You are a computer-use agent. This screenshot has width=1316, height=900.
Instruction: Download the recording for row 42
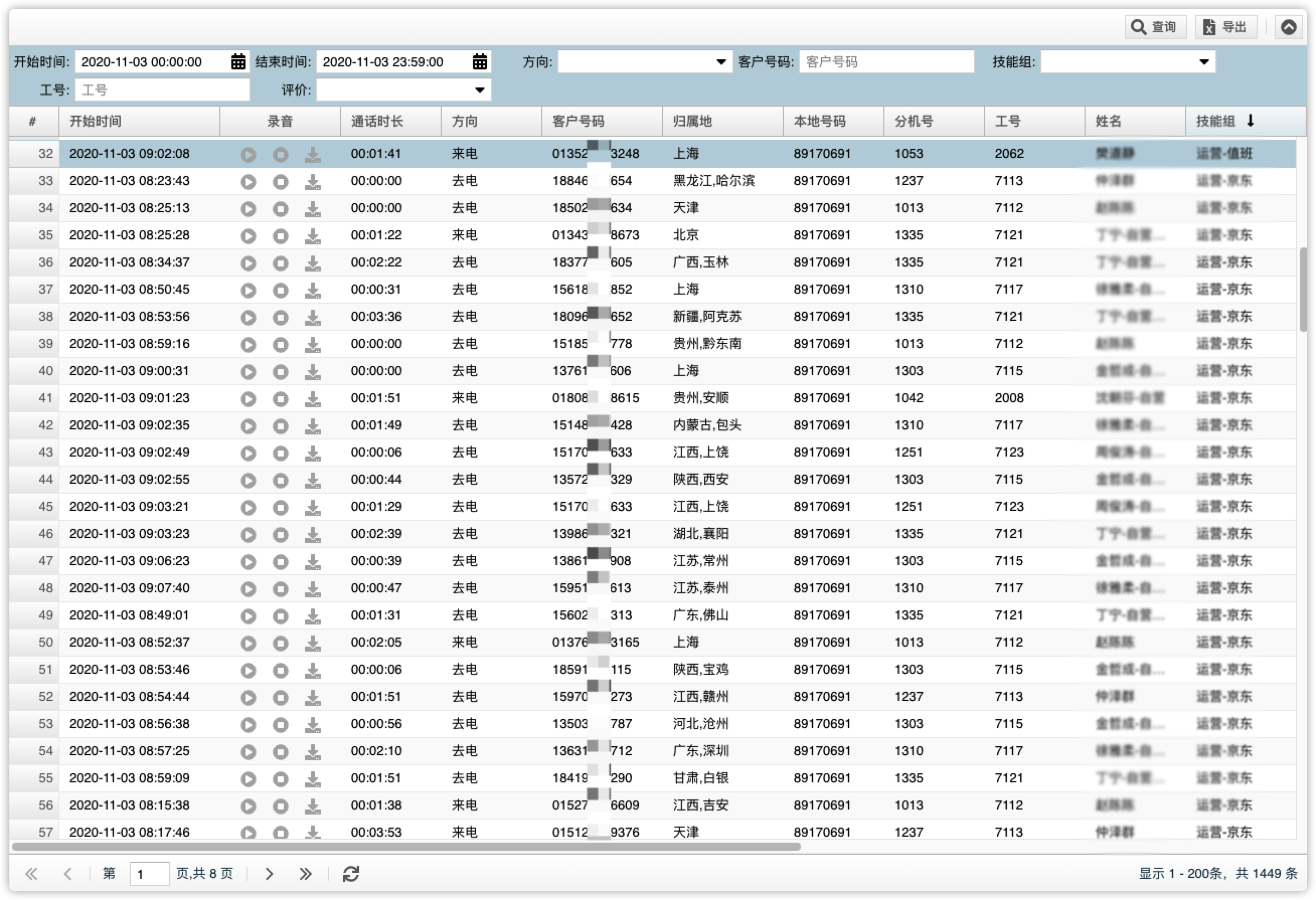[x=312, y=426]
